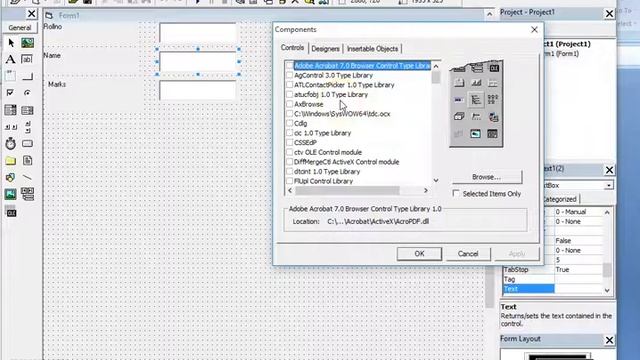
Task: Select the Image control tool
Action: pyautogui.click(x=11, y=194)
